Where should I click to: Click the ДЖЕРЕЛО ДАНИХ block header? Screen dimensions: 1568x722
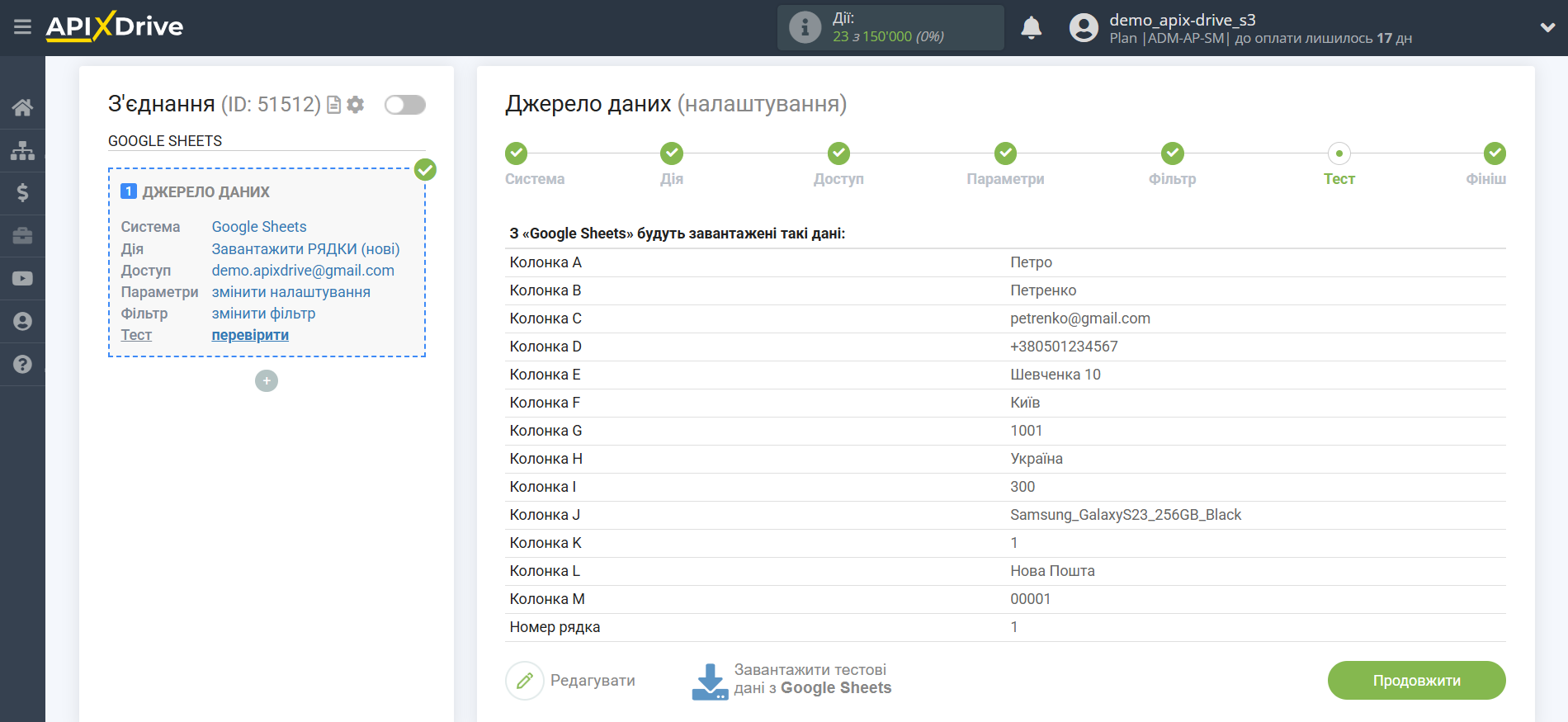point(205,192)
